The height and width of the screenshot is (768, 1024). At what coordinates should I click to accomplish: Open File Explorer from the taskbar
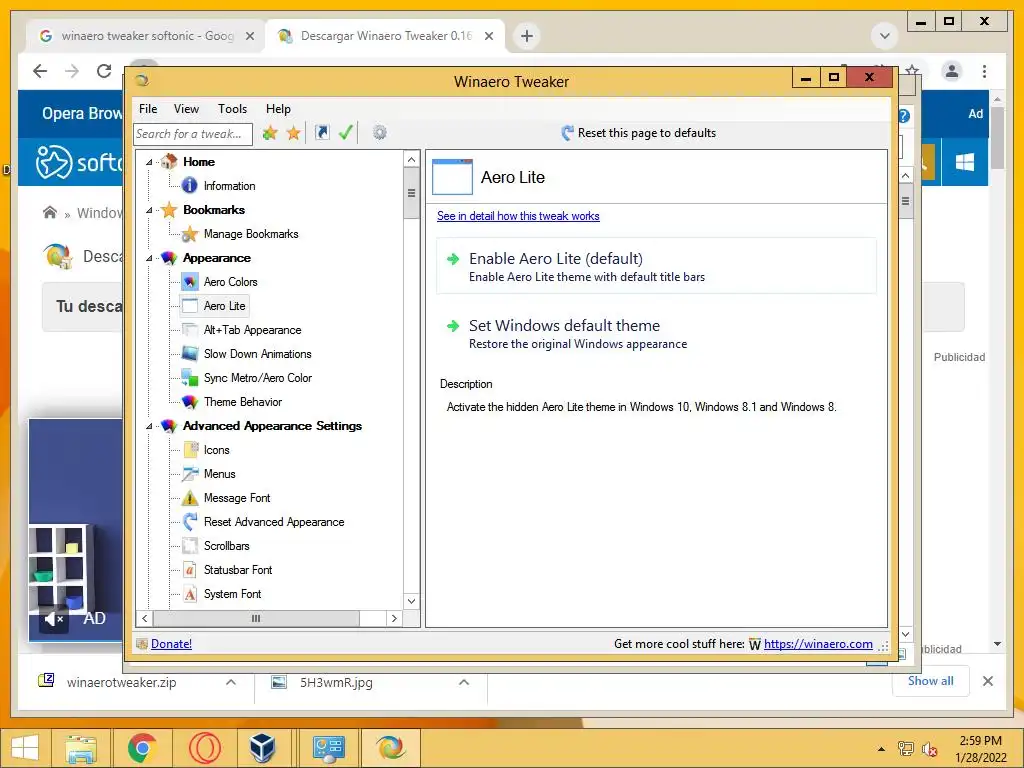pyautogui.click(x=80, y=748)
